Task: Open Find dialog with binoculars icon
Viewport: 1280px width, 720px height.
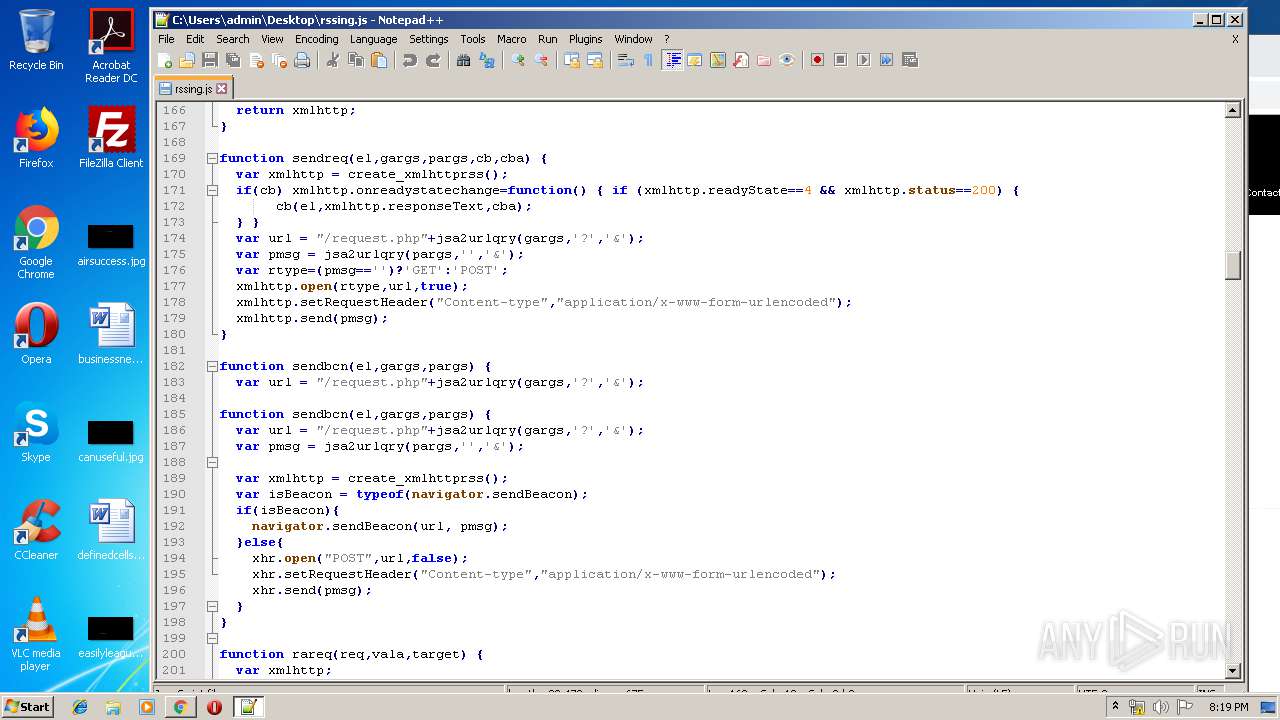Action: [464, 60]
